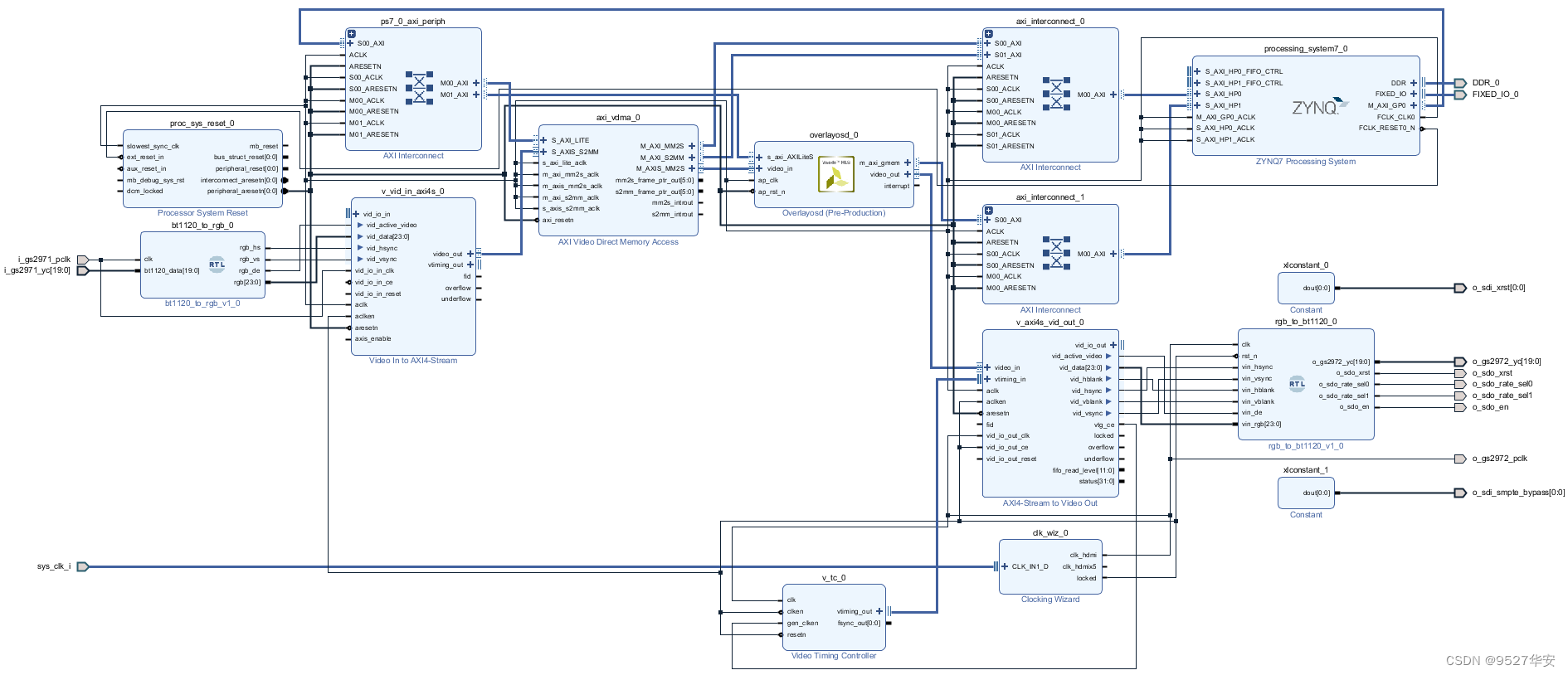Viewport: 1568px width, 675px height.
Task: Select the o_sdo_rate_sel0 output port symbol
Action: point(1460,384)
